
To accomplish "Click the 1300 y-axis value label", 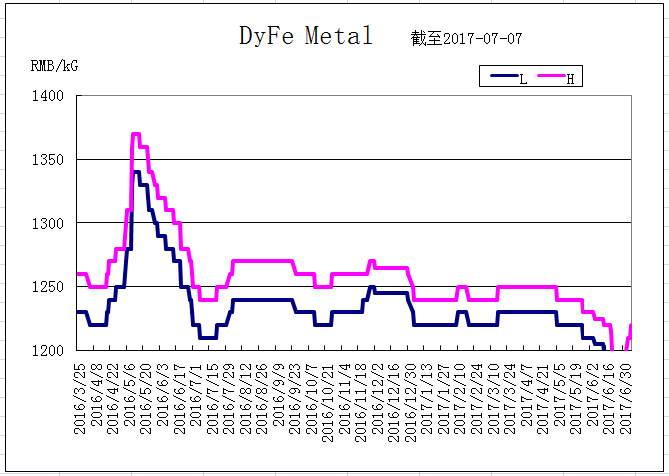I will [x=48, y=223].
